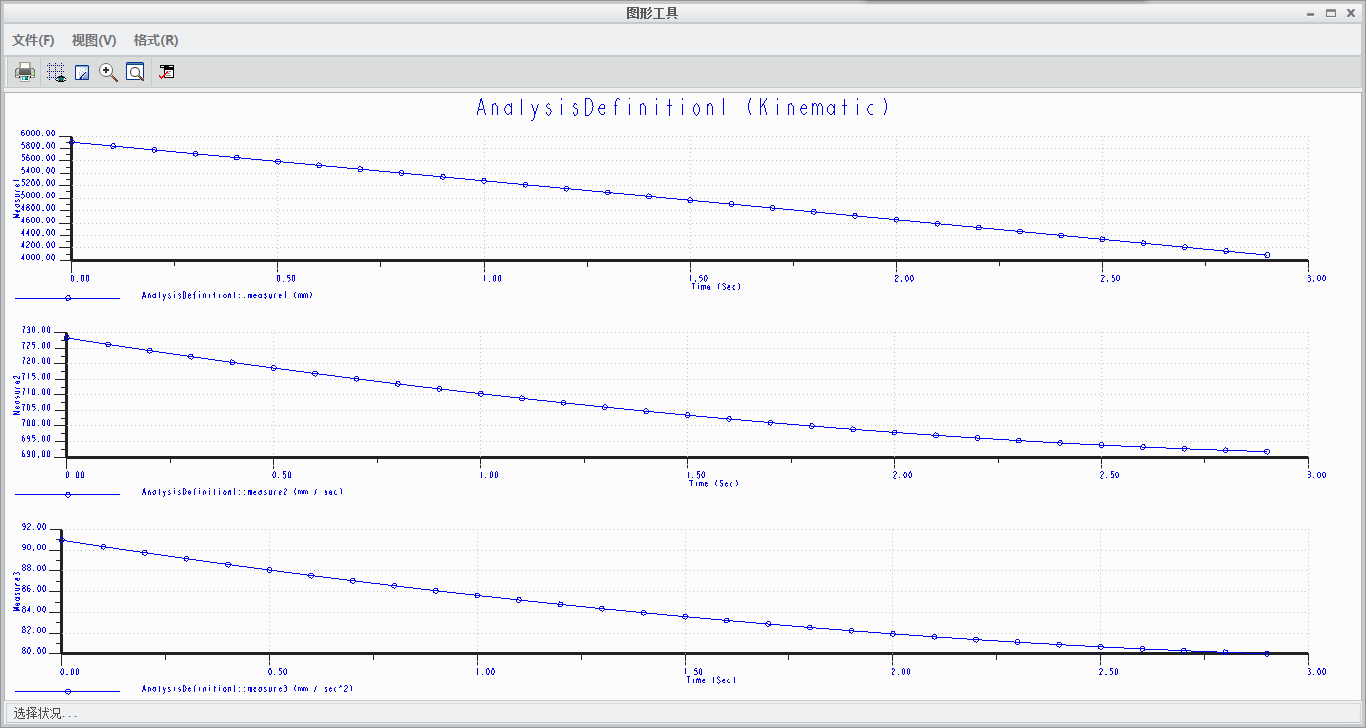The image size is (1366, 728).
Task: Open the 视图(V) menu
Action: click(94, 40)
